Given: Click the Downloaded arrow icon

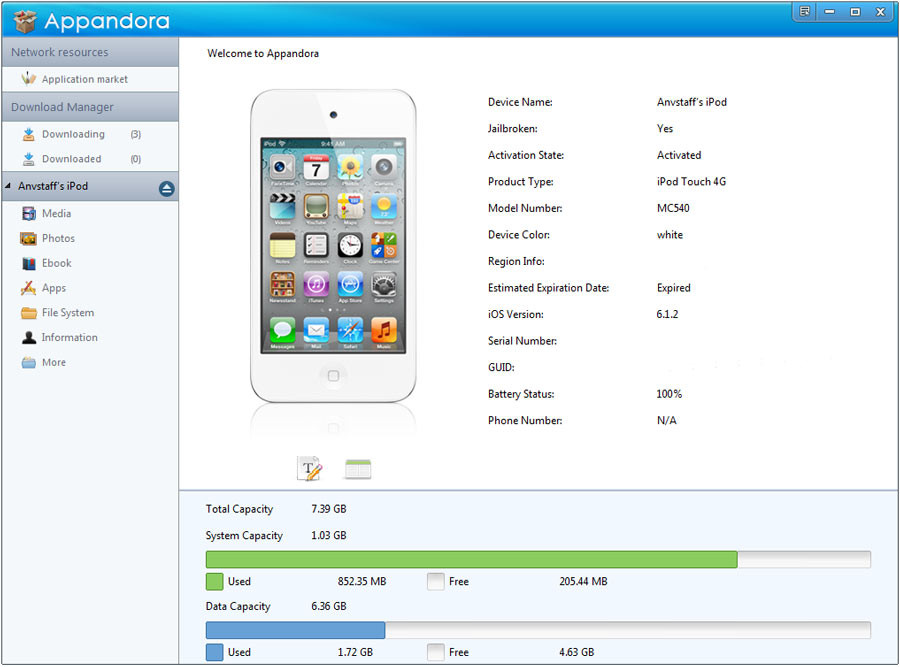Looking at the screenshot, I should (x=28, y=159).
